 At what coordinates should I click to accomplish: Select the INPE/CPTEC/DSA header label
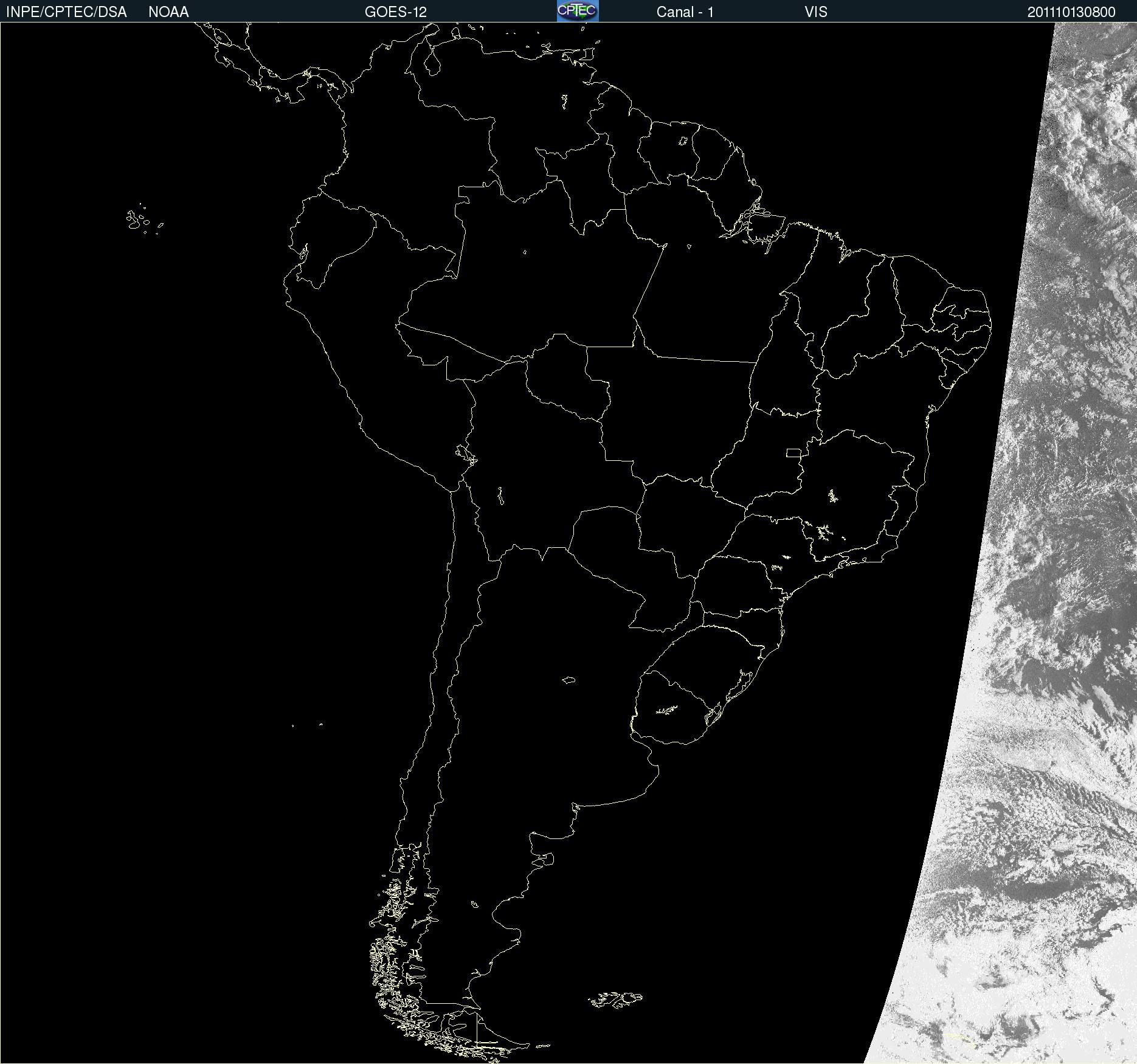pos(66,12)
